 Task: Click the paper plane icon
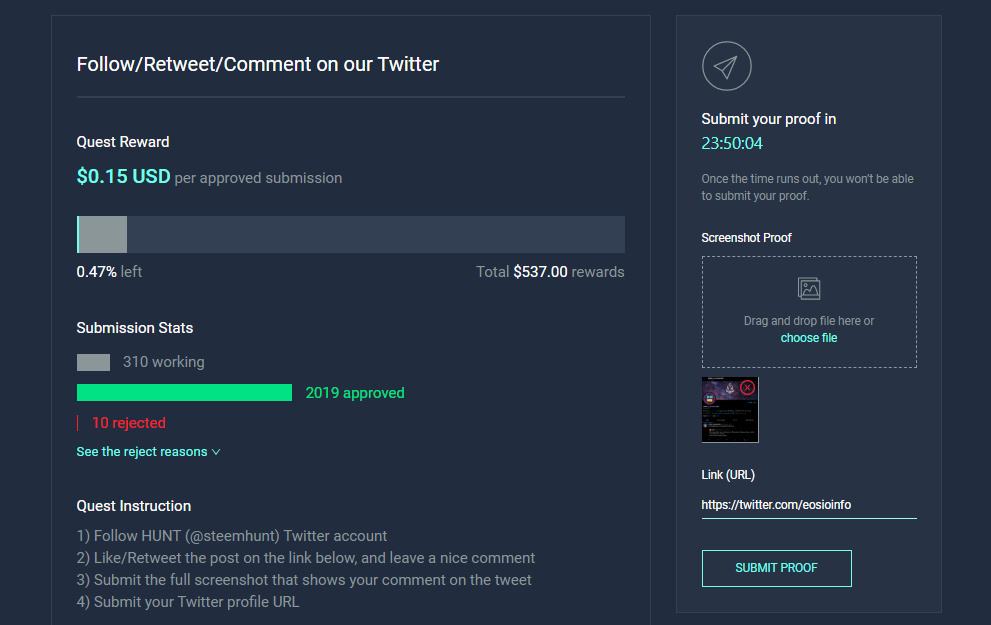pyautogui.click(x=726, y=66)
